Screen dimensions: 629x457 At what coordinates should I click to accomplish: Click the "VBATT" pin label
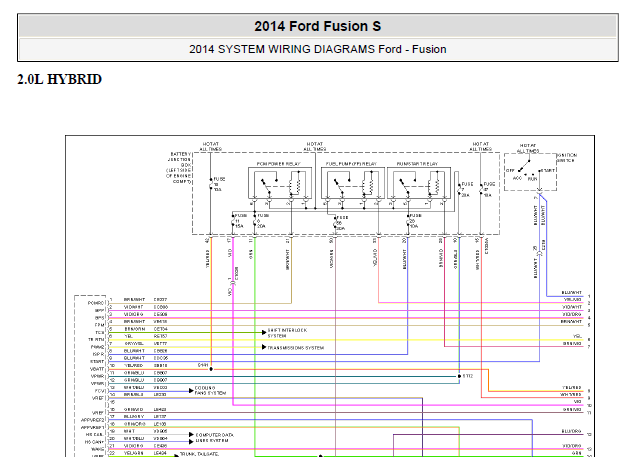(x=97, y=369)
